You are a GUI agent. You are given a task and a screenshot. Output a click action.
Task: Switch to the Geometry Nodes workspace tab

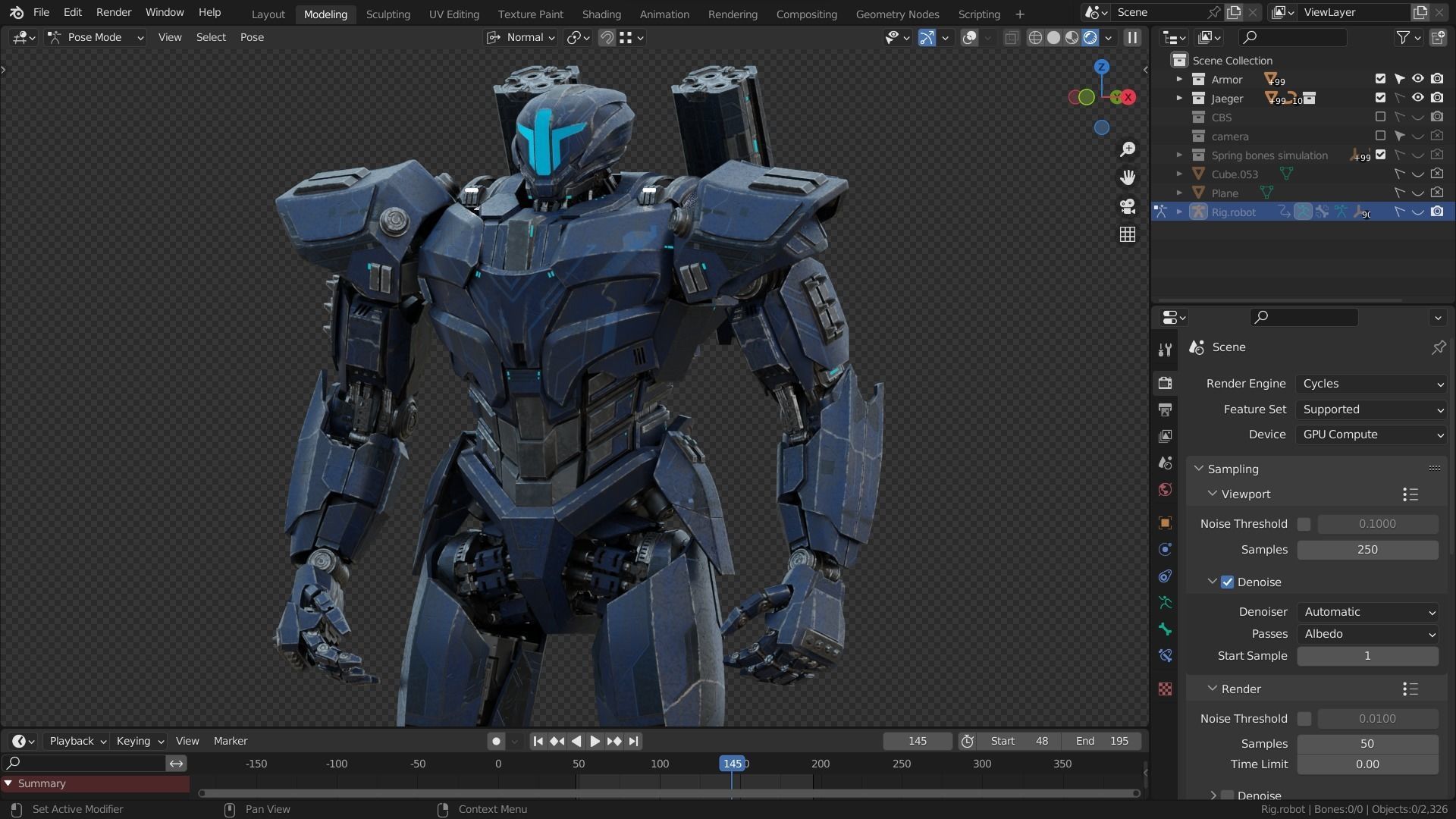(897, 14)
